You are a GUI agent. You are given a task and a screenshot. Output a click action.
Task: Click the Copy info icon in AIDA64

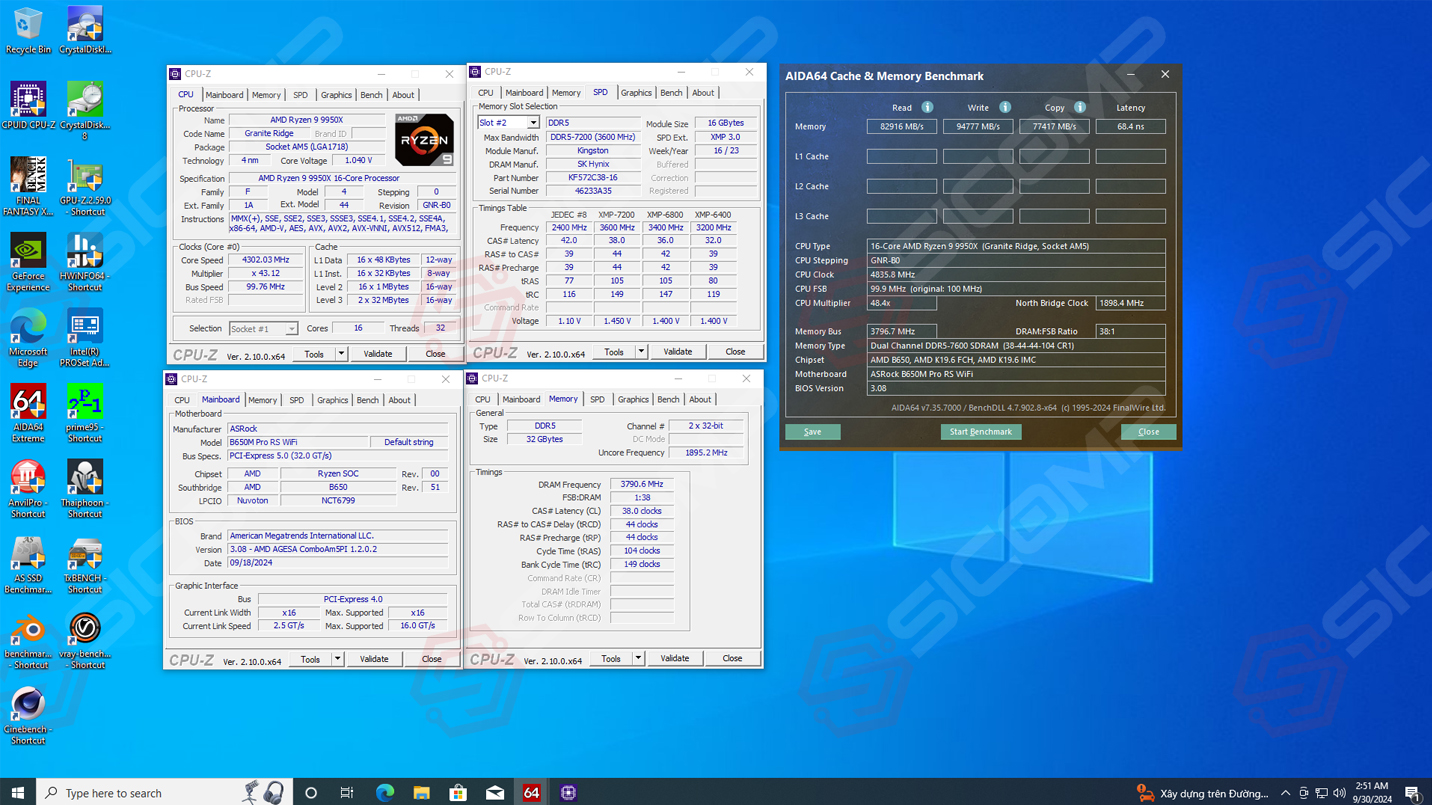tap(1080, 107)
